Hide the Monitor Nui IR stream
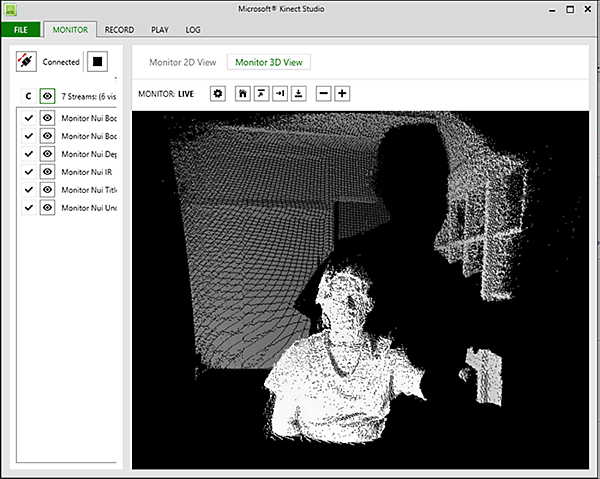The height and width of the screenshot is (479, 600). pos(47,172)
